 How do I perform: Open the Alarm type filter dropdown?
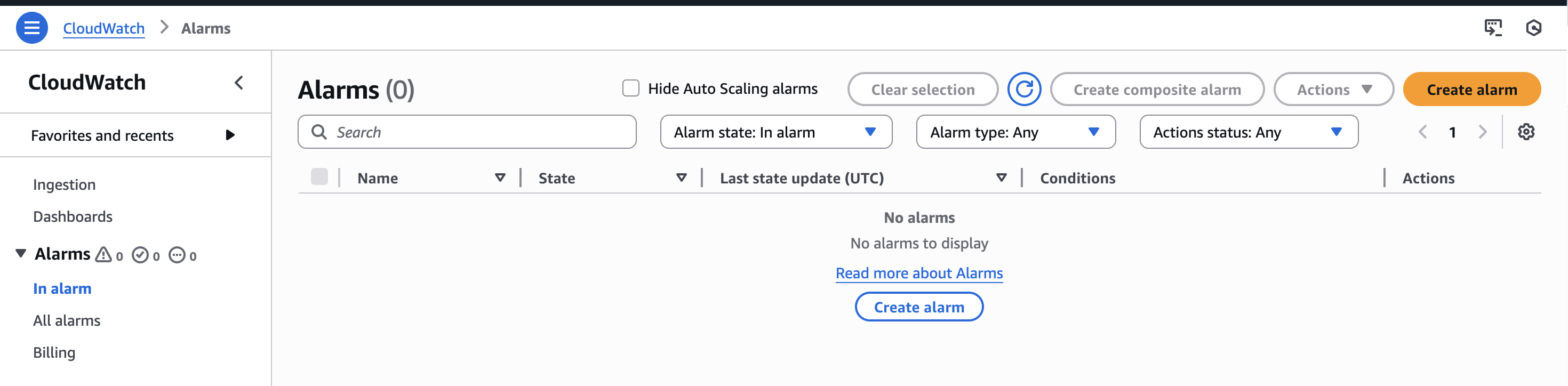point(1015,132)
